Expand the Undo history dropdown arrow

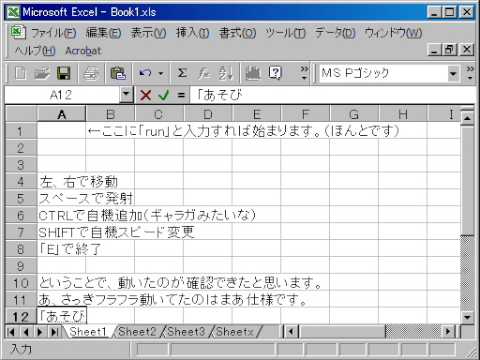[x=161, y=73]
